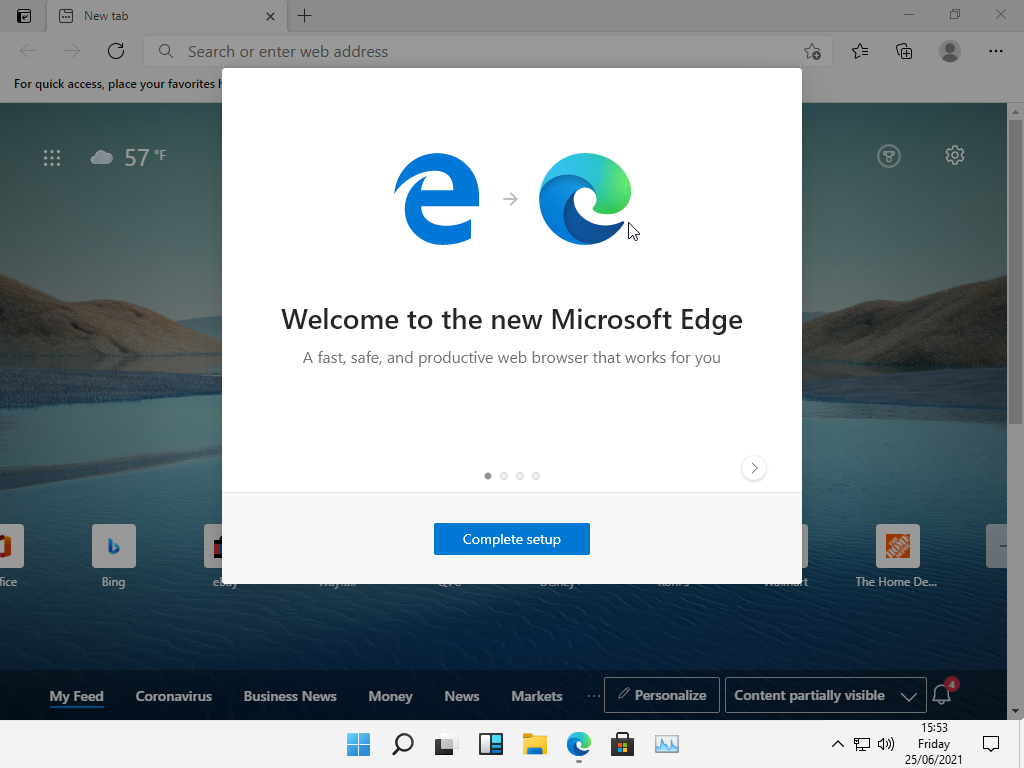The image size is (1024, 768).
Task: Open page settings gear icon
Action: point(954,155)
